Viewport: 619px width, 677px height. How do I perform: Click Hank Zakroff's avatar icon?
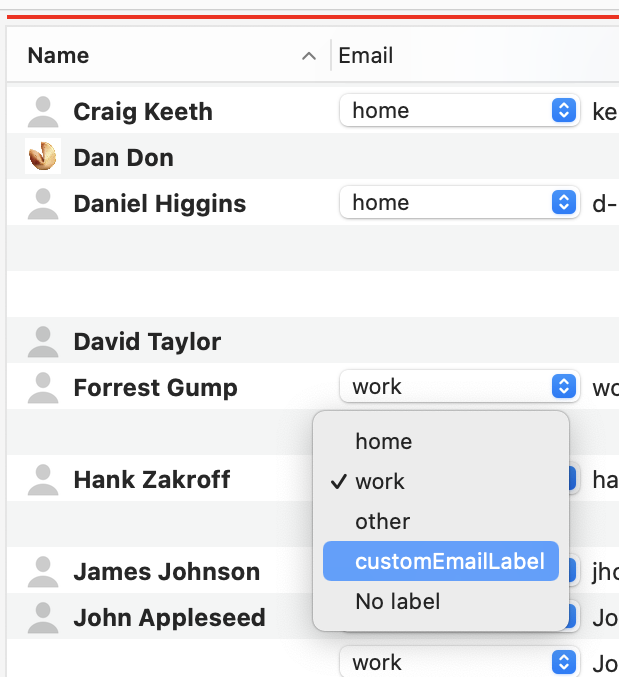pos(43,480)
